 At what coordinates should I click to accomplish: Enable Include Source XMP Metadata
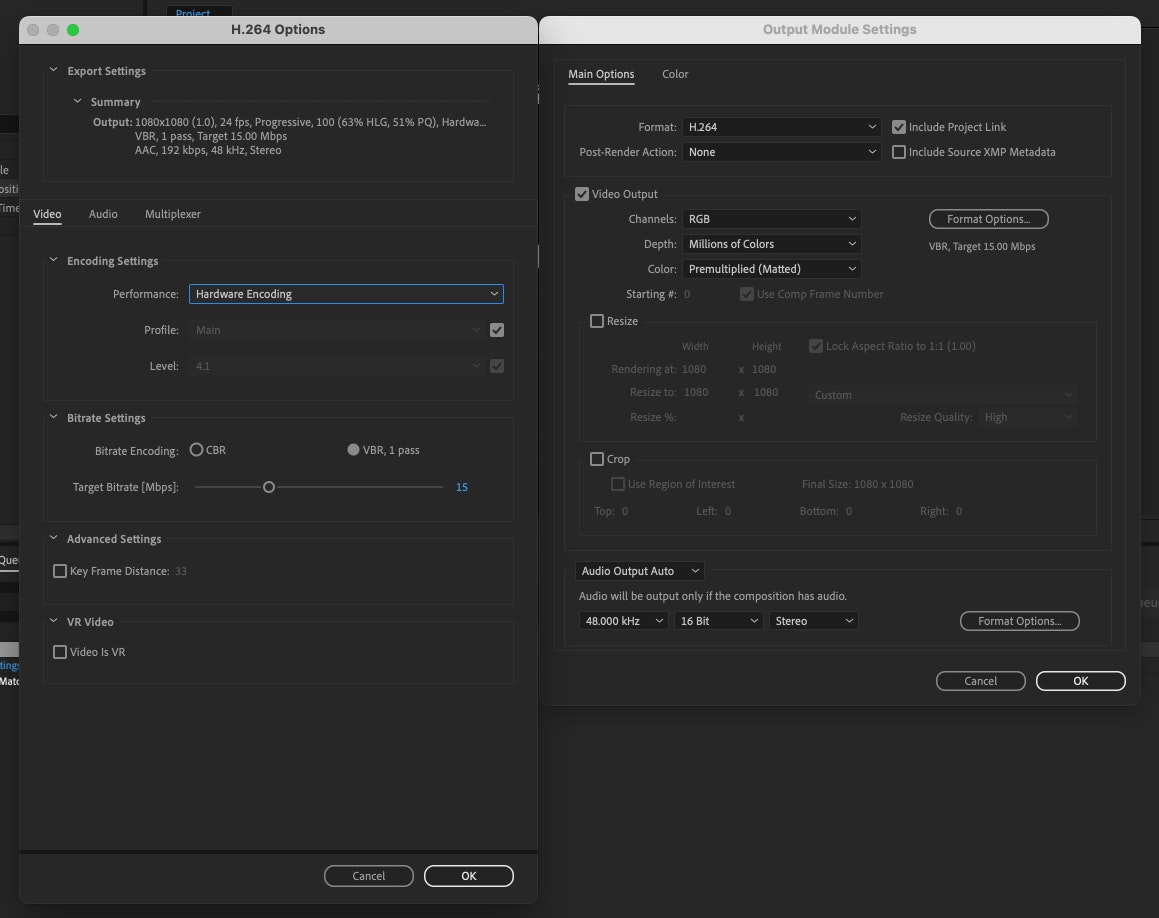coord(899,152)
